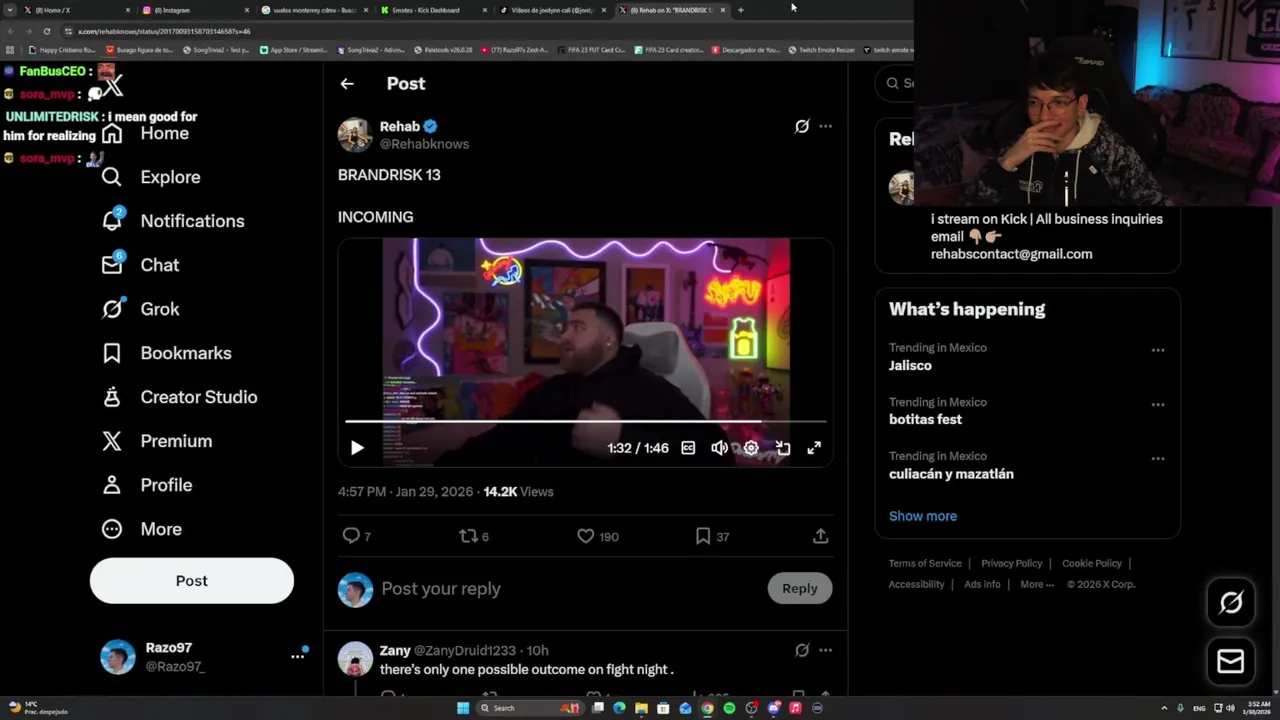Enter video fullscreen mode
This screenshot has width=1280, height=720.
(814, 448)
